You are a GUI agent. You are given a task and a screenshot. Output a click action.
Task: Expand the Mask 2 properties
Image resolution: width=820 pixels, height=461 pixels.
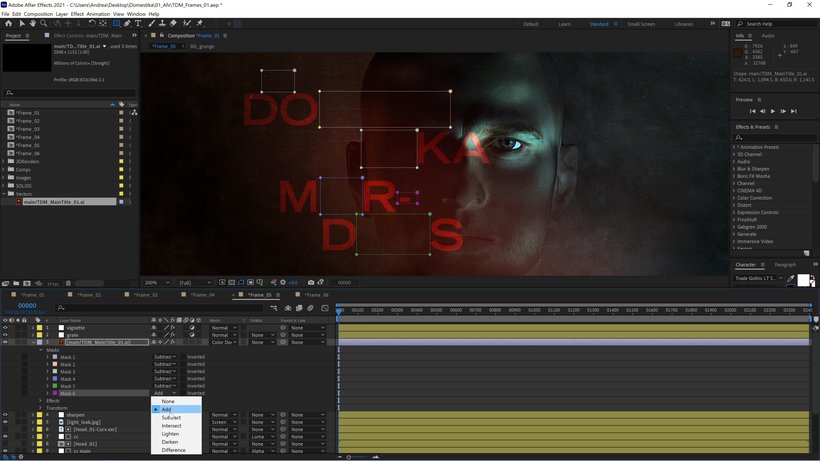pos(48,364)
